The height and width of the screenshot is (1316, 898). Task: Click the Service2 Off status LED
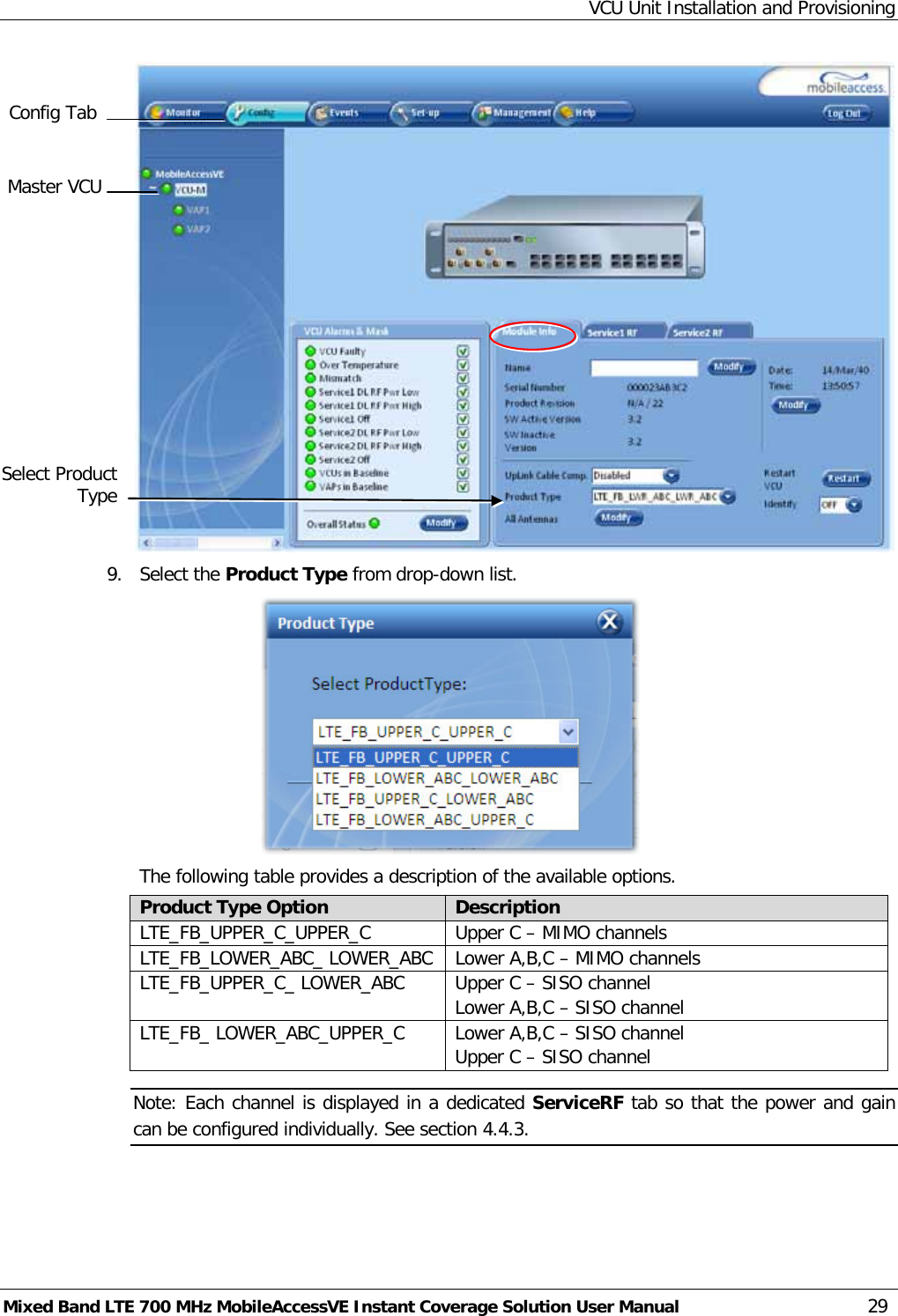point(310,459)
